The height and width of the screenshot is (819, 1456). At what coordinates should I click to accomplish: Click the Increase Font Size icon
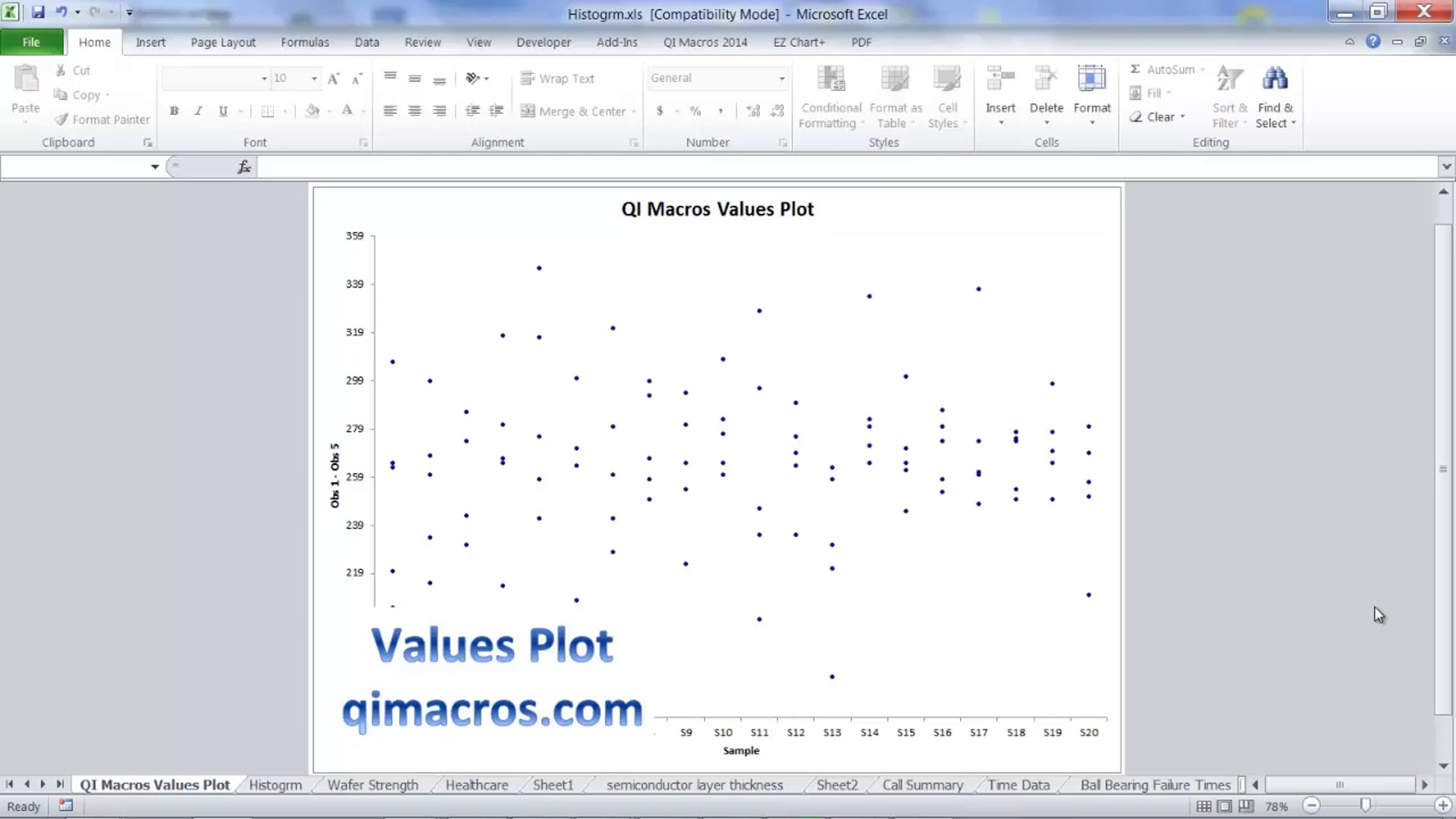[x=333, y=78]
